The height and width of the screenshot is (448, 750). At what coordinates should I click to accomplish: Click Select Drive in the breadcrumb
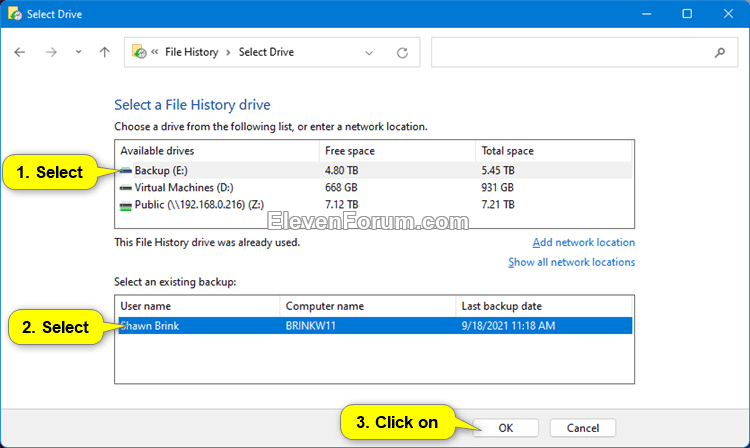tap(266, 52)
